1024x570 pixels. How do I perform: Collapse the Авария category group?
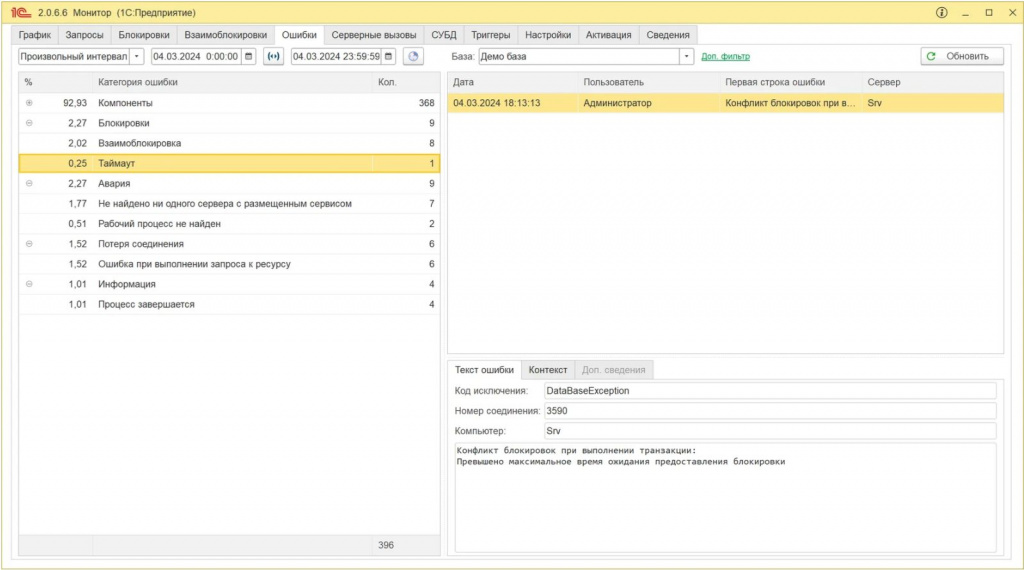(29, 183)
